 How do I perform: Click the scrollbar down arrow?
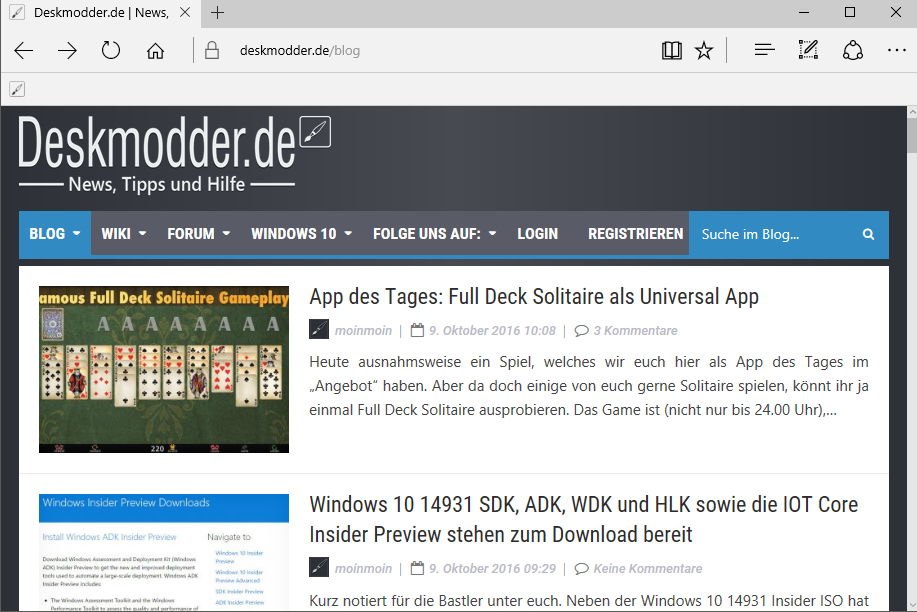[x=912, y=607]
